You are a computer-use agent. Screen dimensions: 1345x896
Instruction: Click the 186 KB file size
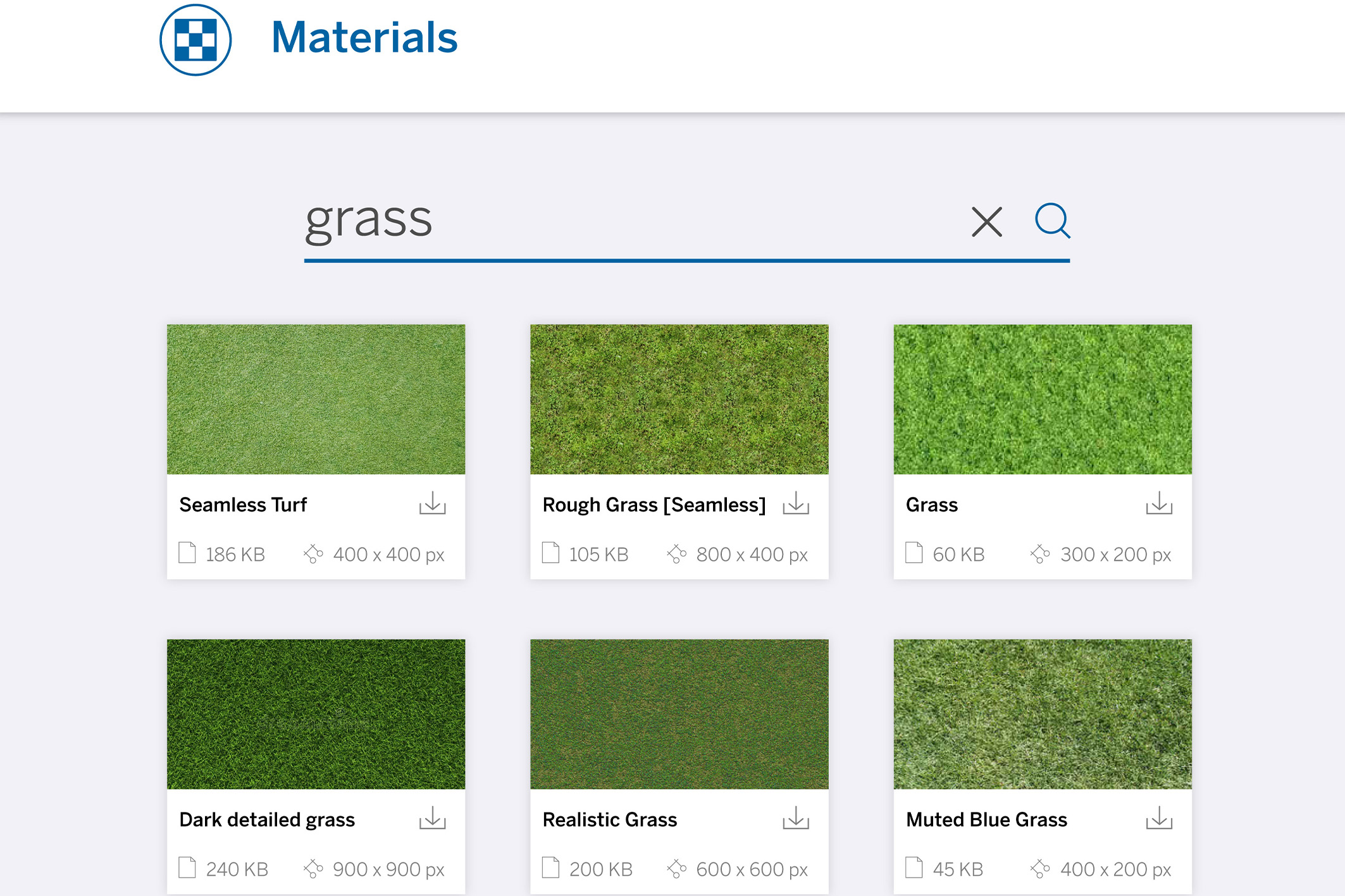(x=235, y=555)
